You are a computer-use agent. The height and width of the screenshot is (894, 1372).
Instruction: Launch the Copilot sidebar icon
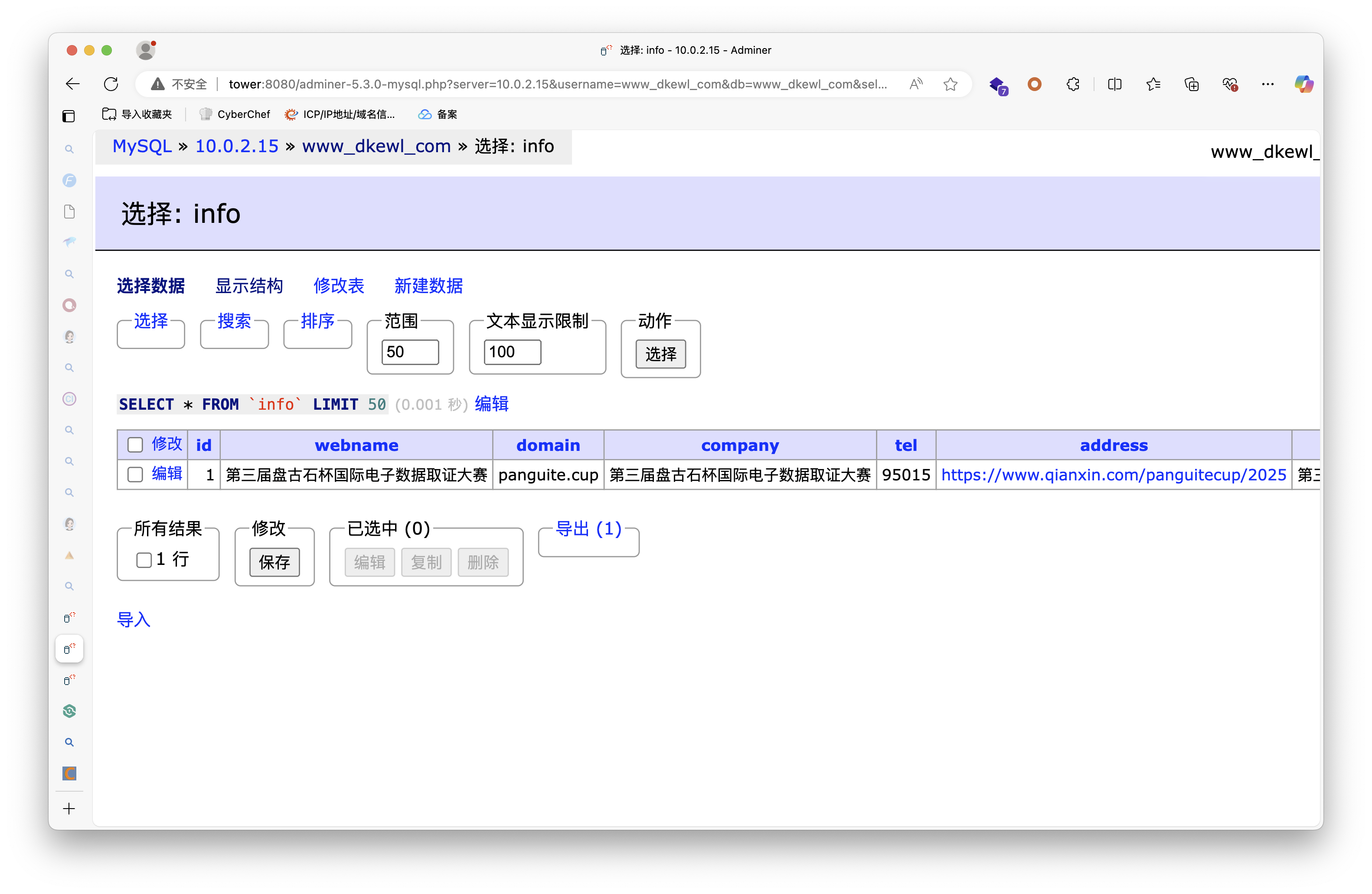[x=1303, y=84]
